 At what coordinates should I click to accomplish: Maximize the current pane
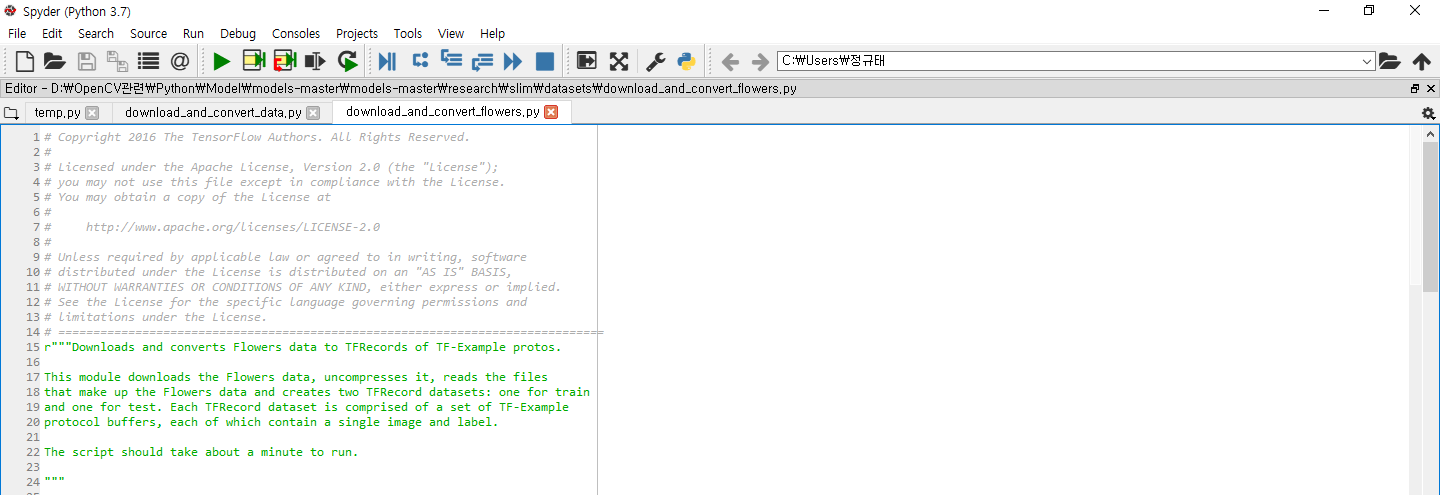(x=587, y=61)
